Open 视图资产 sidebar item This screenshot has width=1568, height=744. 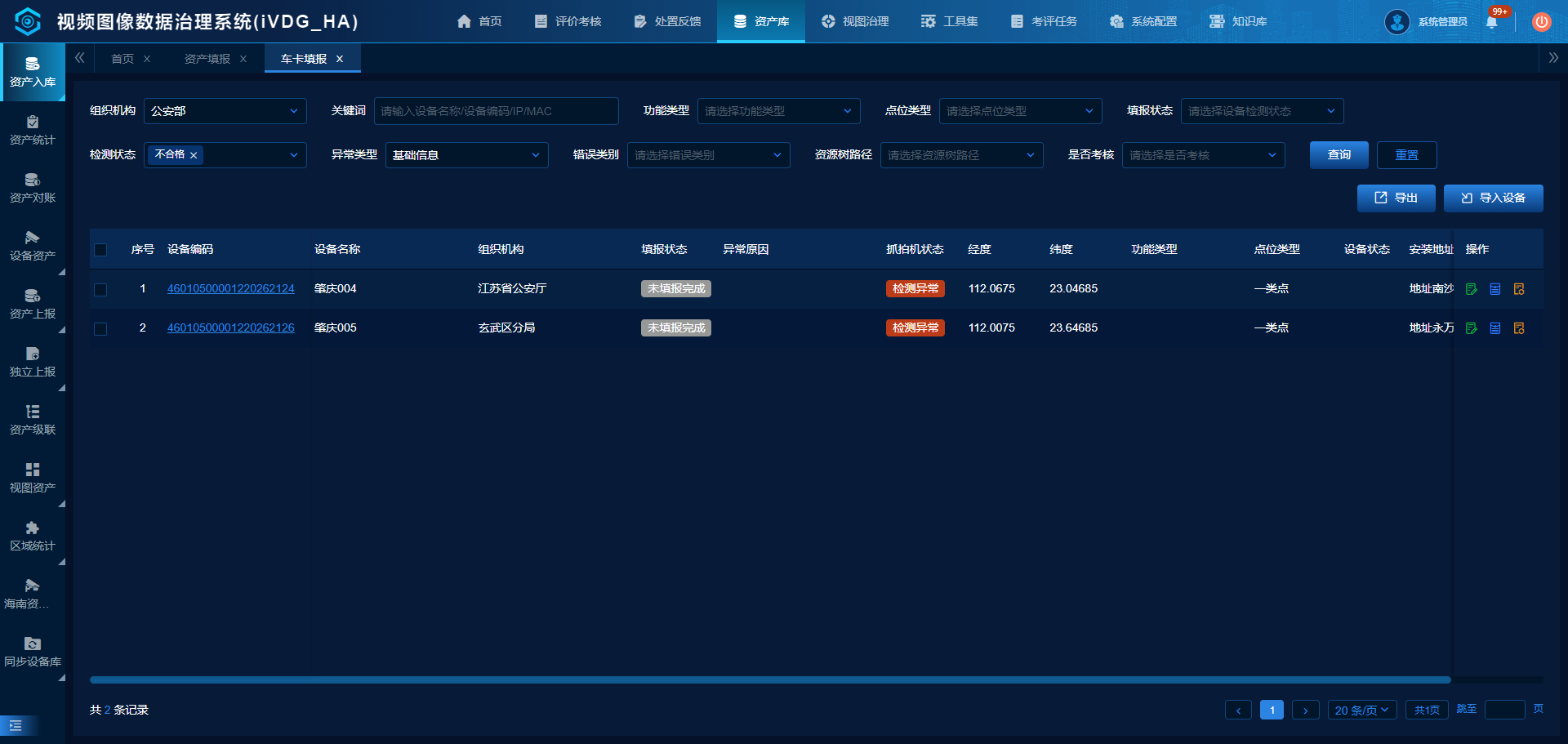(x=33, y=479)
